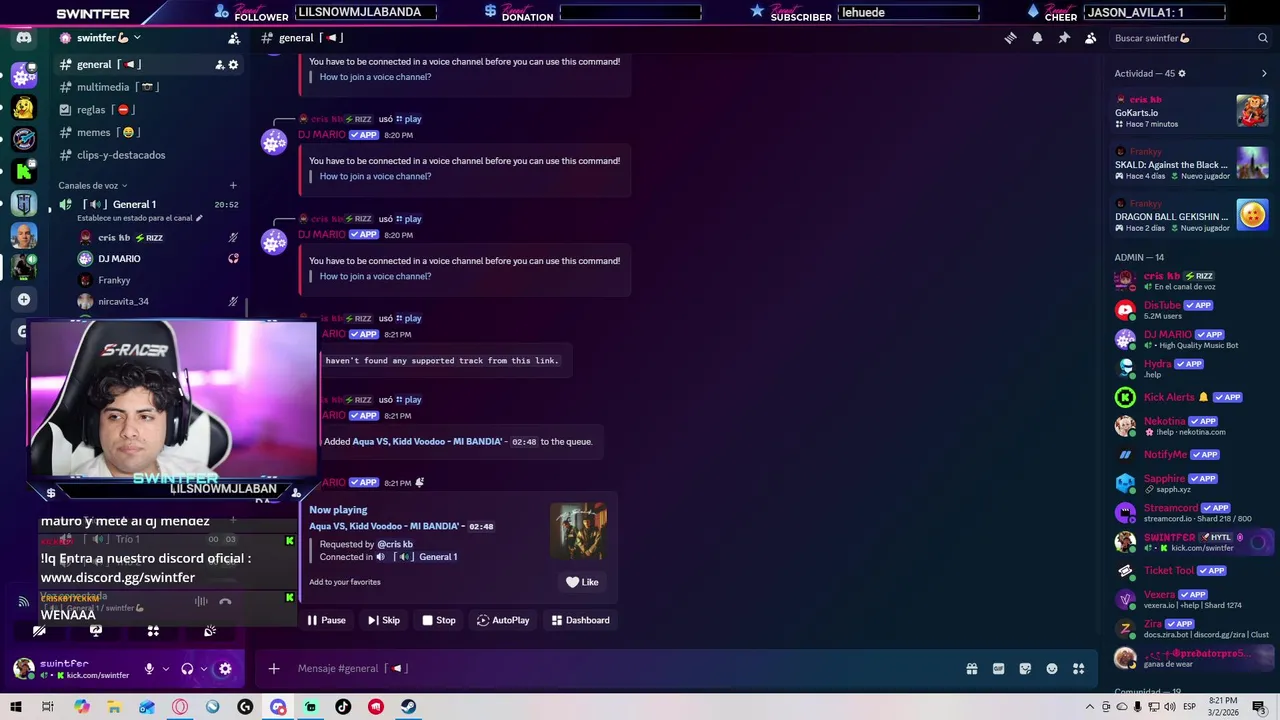Screen dimensions: 1280x720
Task: Toggle camera on in voice panel
Action: [x=39, y=631]
